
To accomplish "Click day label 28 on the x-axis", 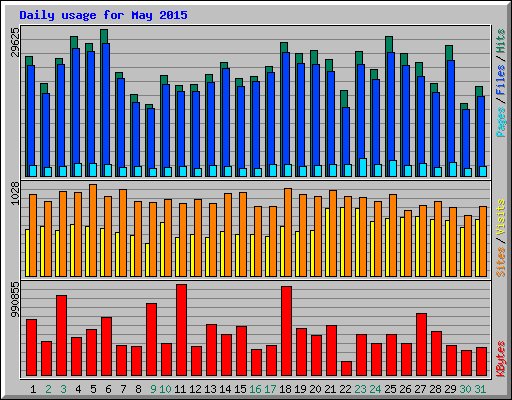I will point(435,389).
